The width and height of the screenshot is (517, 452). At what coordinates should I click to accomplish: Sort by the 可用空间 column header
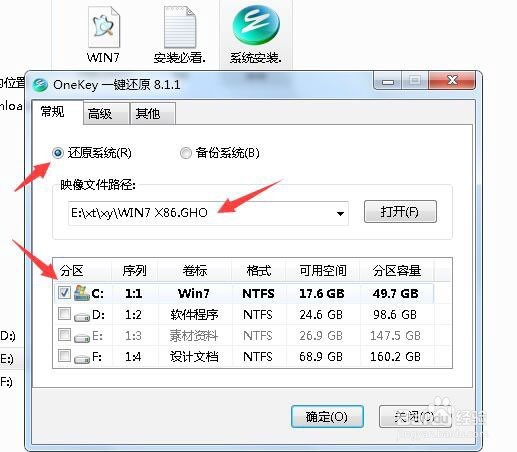(323, 270)
